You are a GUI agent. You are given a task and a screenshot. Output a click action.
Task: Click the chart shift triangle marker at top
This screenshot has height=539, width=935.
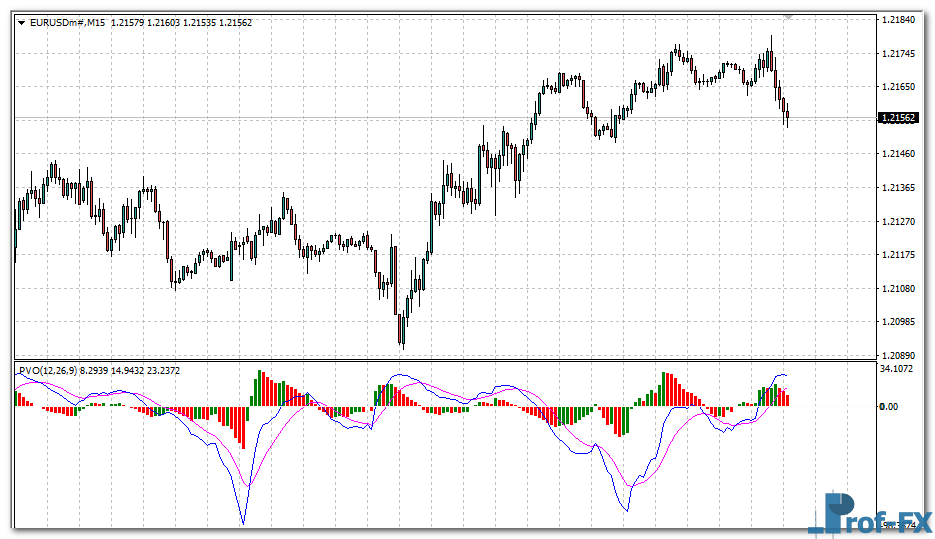tap(789, 17)
